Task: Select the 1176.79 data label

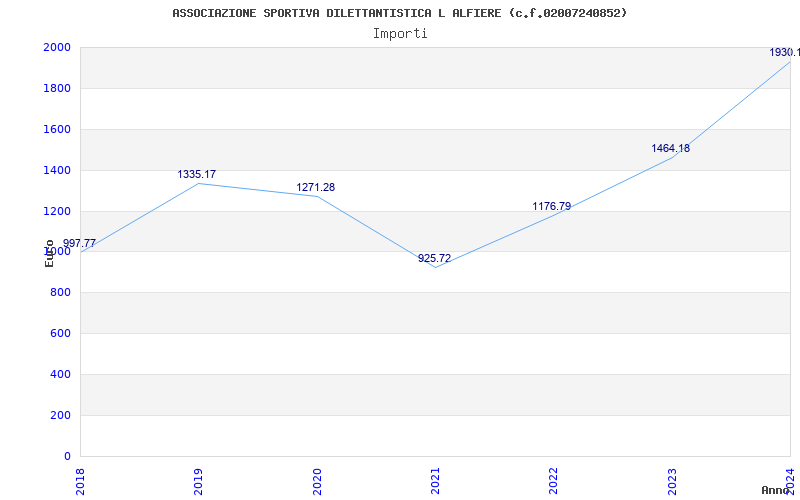Action: point(552,206)
